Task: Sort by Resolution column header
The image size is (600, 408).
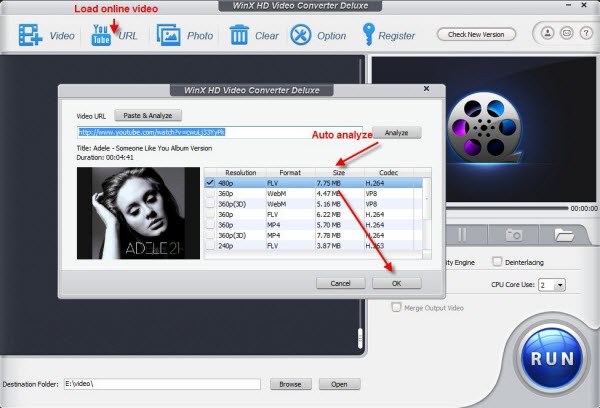Action: [240, 173]
